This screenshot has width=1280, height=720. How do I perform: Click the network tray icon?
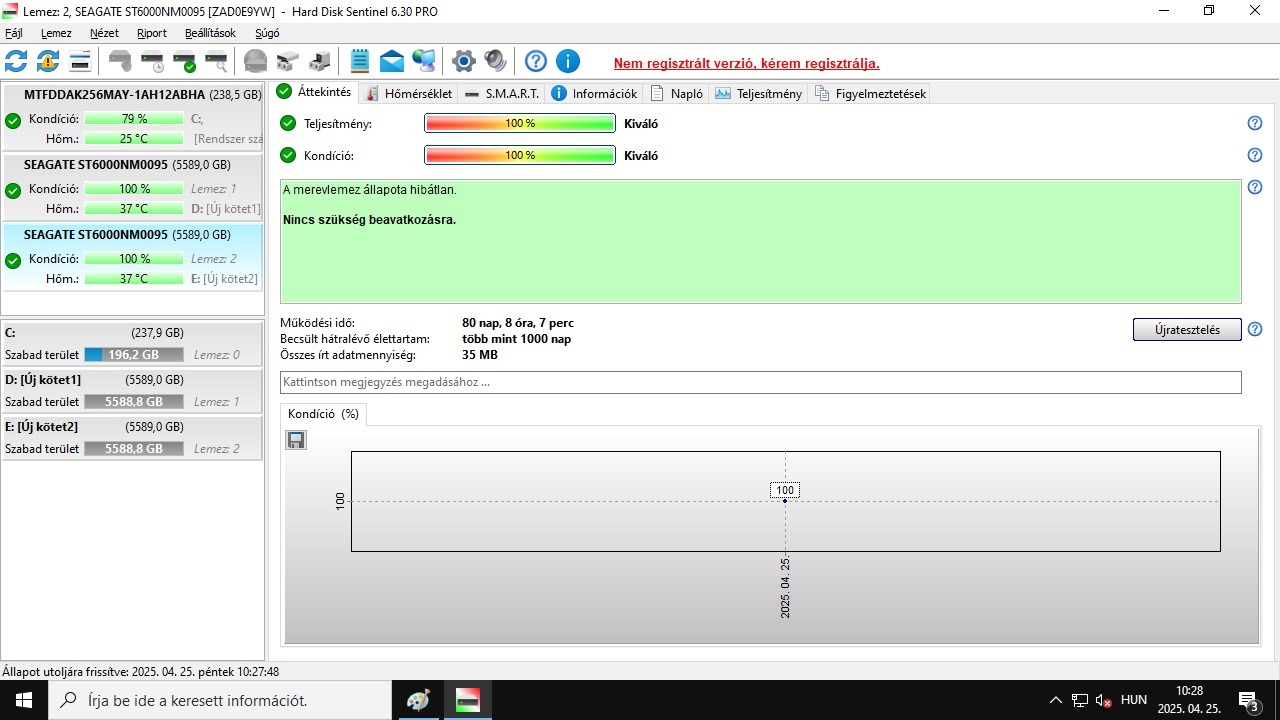point(1080,700)
